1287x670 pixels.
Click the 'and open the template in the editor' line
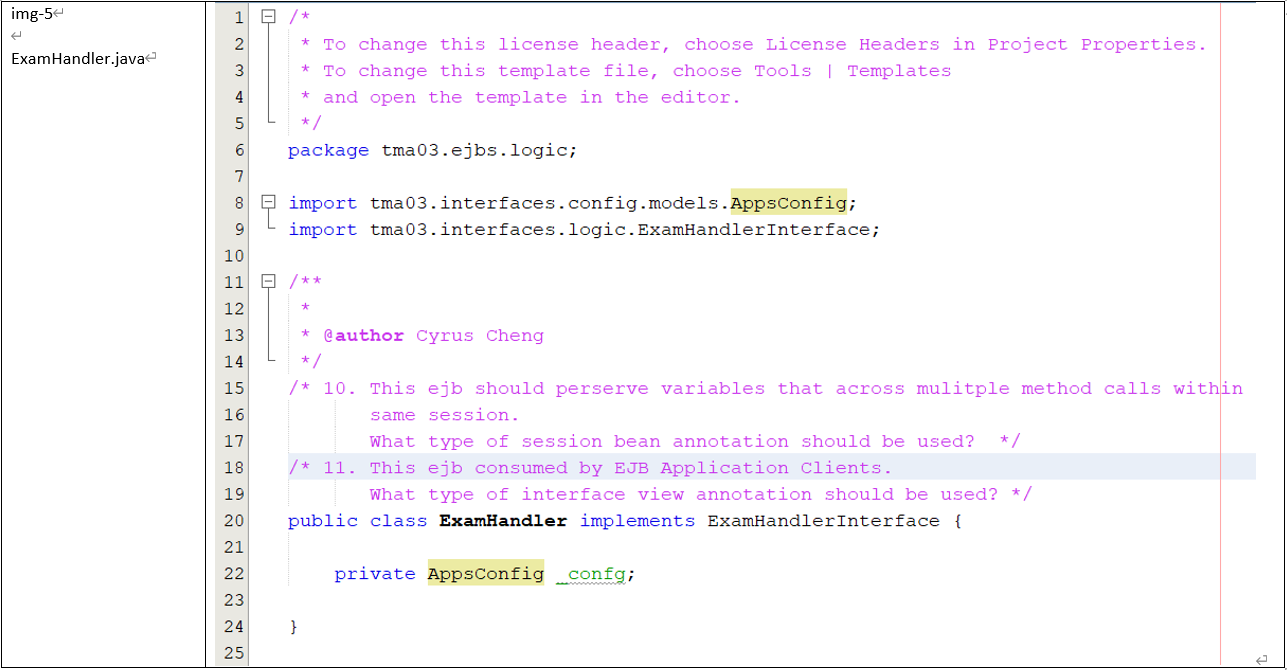point(520,98)
